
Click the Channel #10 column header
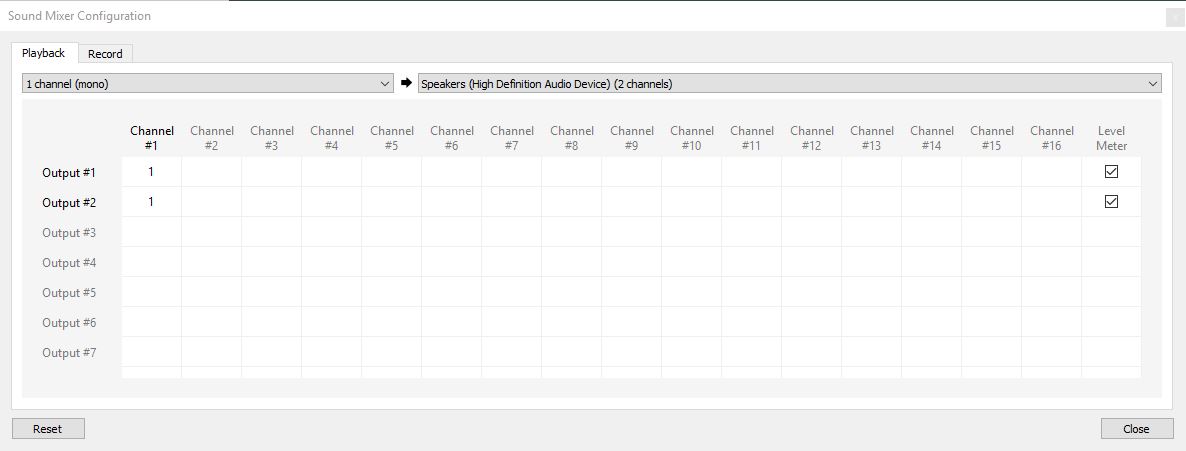[691, 138]
